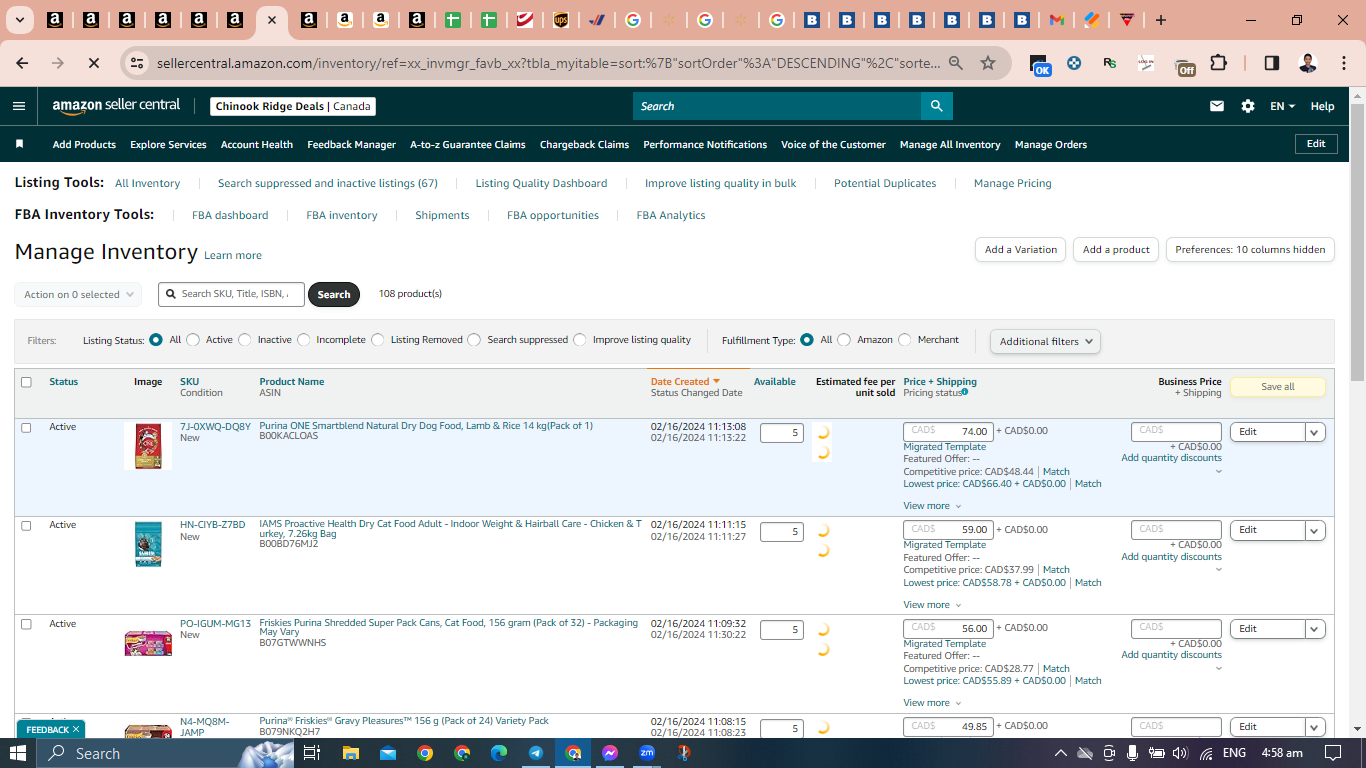Screen dimensions: 1366x768
Task: Open the settings gear in Seller Central
Action: pyautogui.click(x=1248, y=106)
